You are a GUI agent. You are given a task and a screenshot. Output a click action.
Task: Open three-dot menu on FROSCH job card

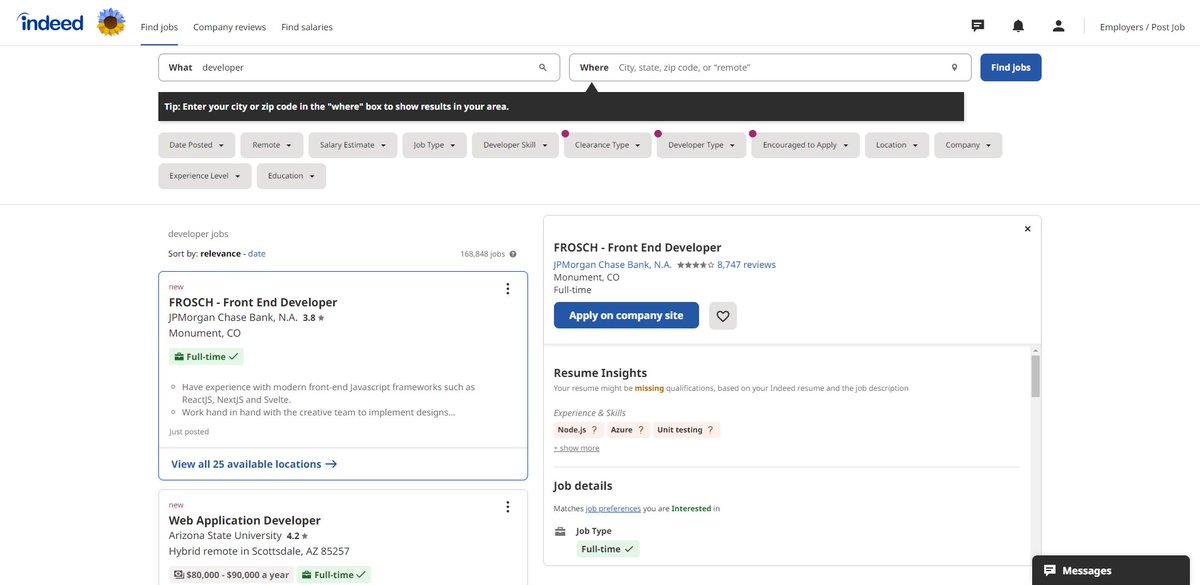point(507,289)
